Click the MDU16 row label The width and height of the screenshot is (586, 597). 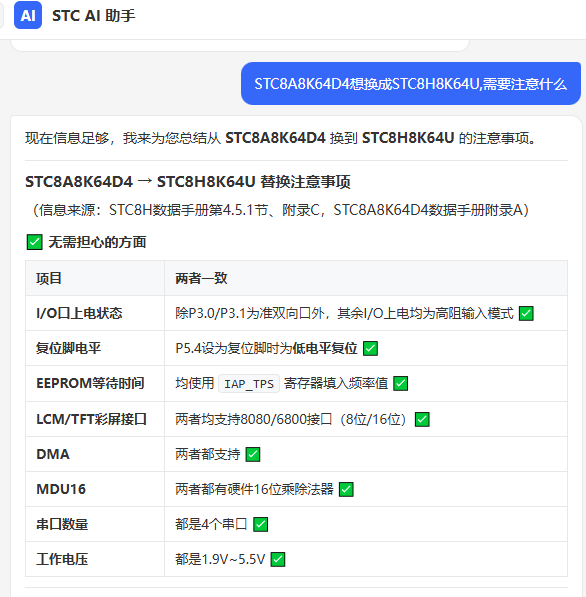[61, 489]
